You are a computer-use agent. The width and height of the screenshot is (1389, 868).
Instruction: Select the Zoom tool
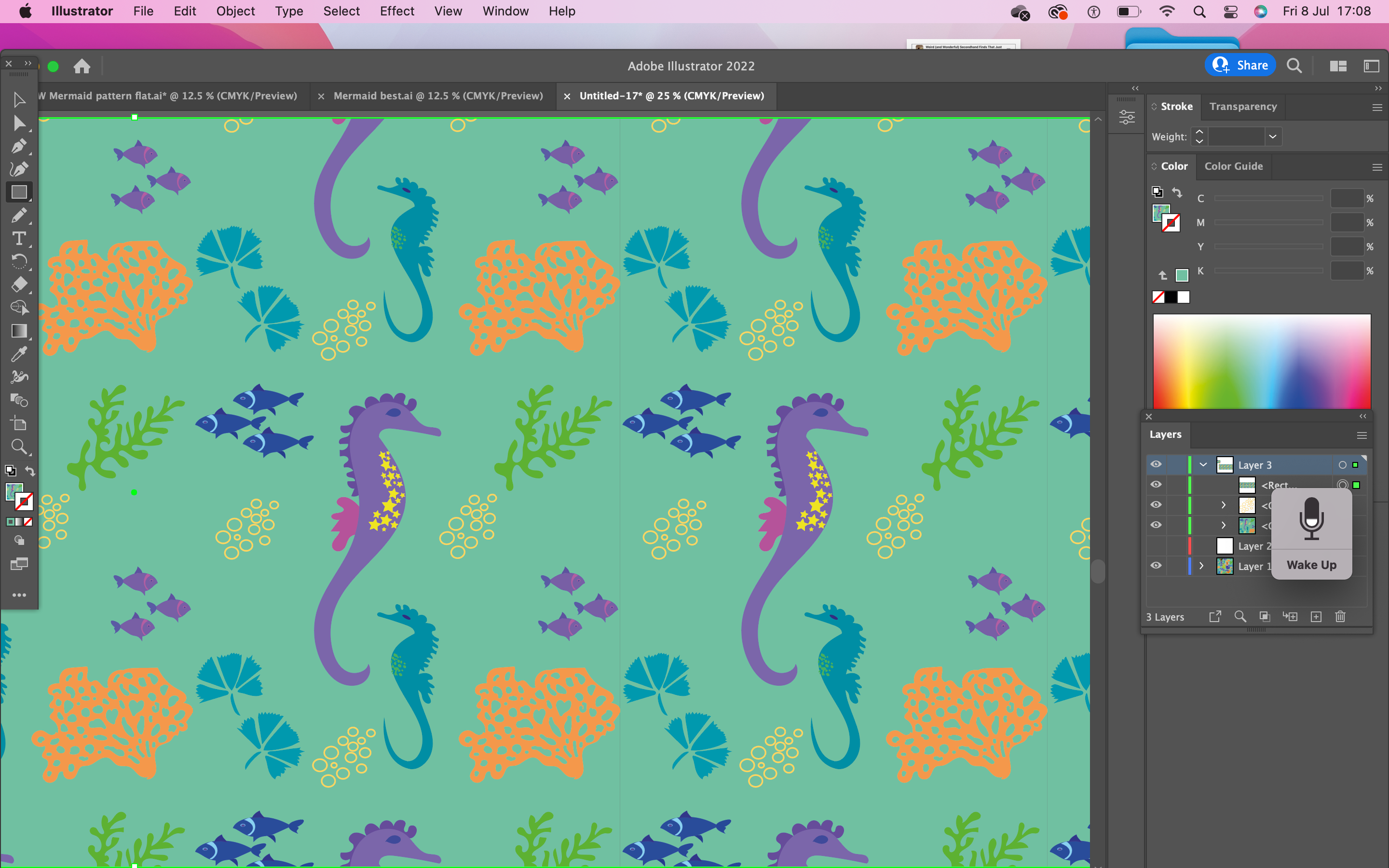click(19, 447)
